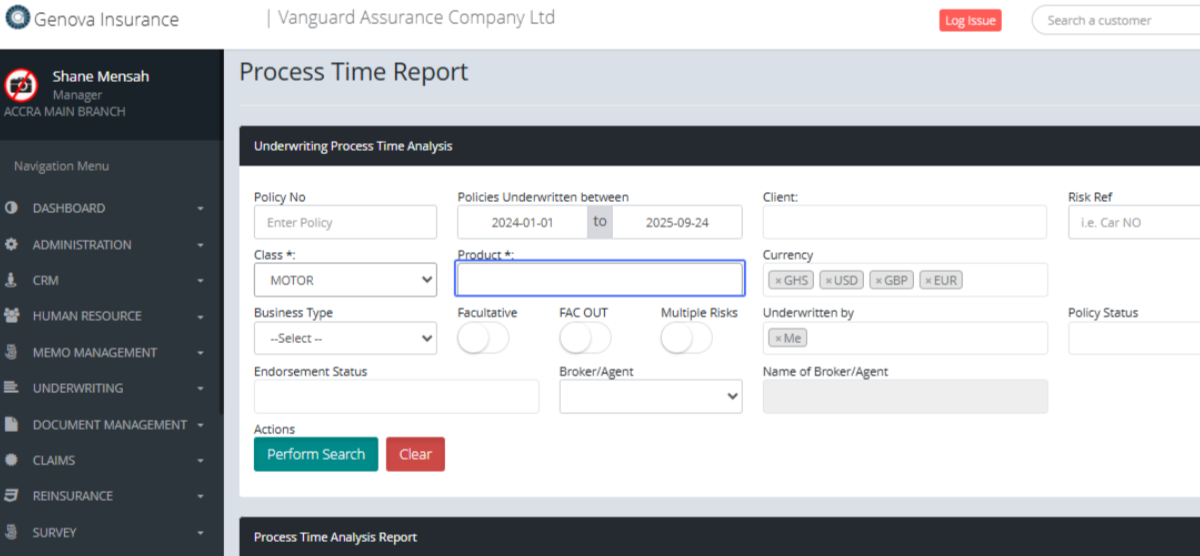Turn on the FAC OUT toggle
The width and height of the screenshot is (1200, 556).
click(585, 339)
